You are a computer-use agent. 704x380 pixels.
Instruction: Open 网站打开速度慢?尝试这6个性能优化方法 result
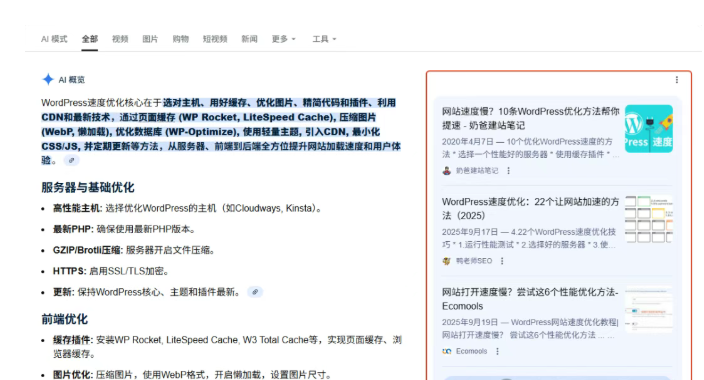pyautogui.click(x=530, y=299)
